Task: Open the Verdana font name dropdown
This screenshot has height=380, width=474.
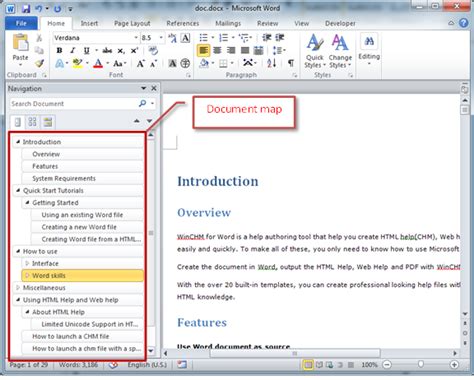Action: coord(136,38)
